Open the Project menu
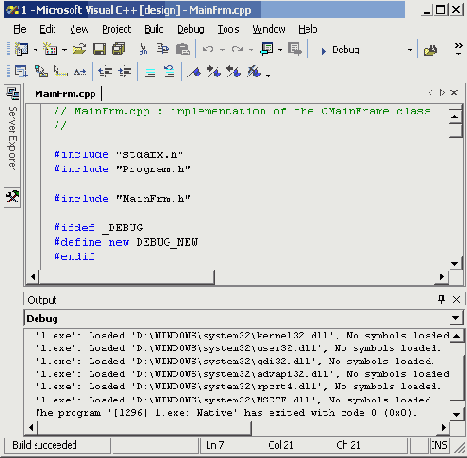The width and height of the screenshot is (467, 458). [117, 29]
